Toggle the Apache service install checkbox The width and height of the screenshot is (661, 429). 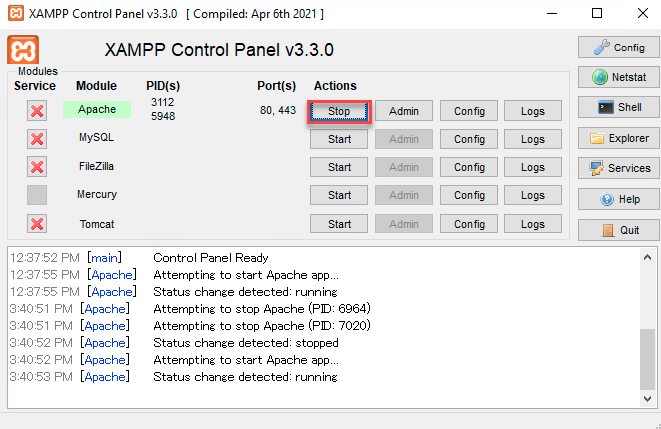click(37, 111)
